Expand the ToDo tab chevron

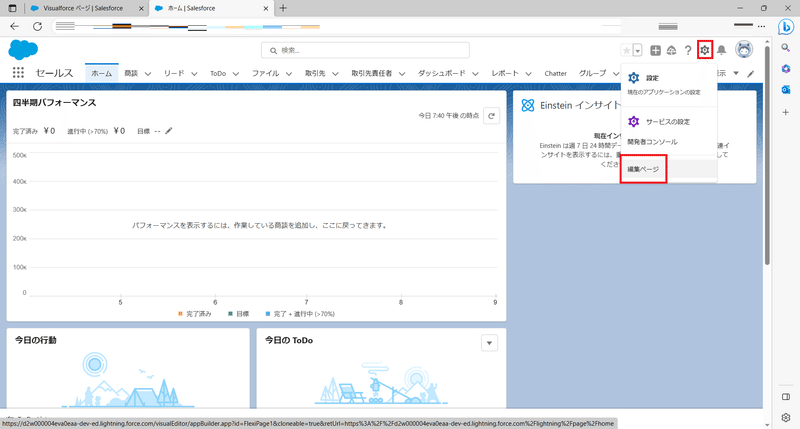(x=236, y=74)
